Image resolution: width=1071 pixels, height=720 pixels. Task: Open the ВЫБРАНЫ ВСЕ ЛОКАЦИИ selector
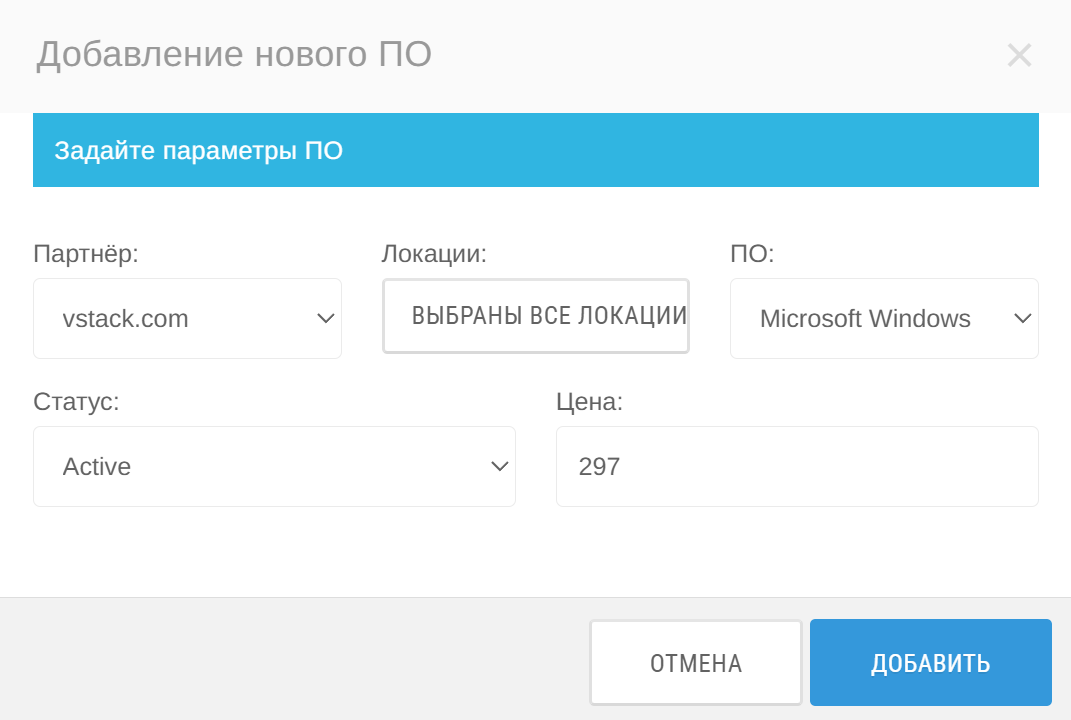tap(536, 316)
